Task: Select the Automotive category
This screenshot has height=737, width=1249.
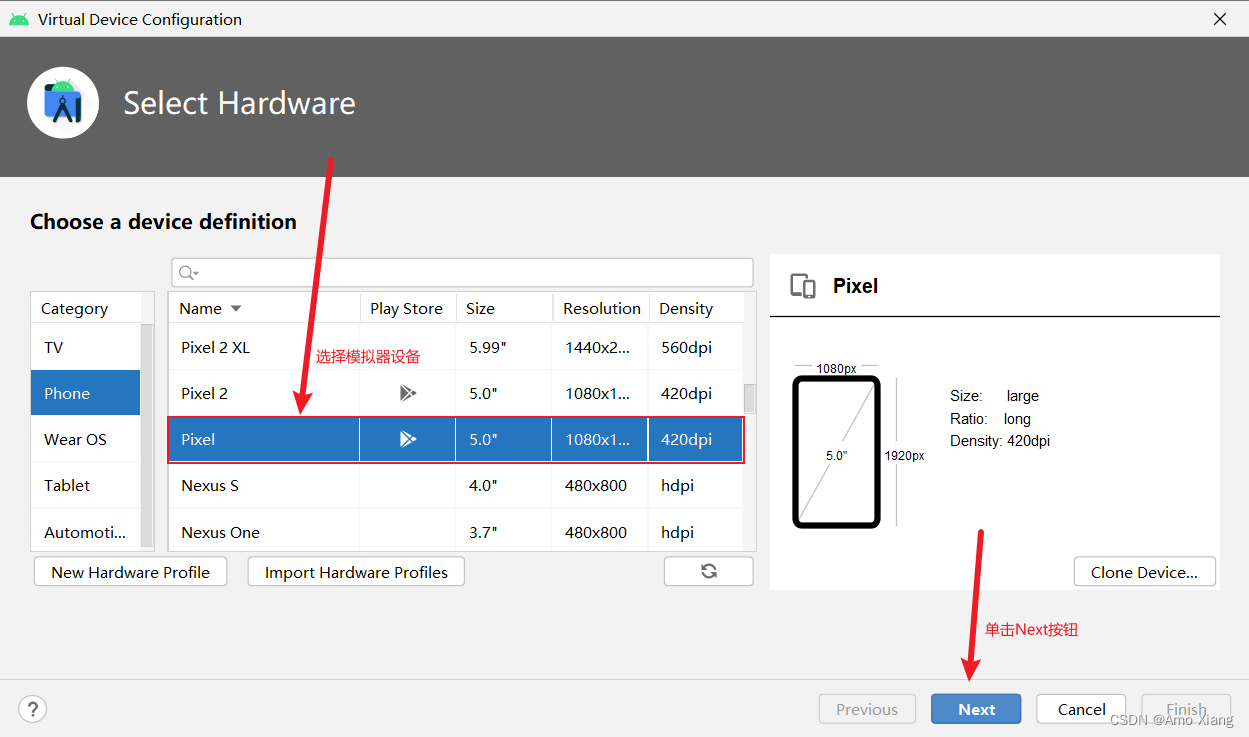Action: pos(86,531)
